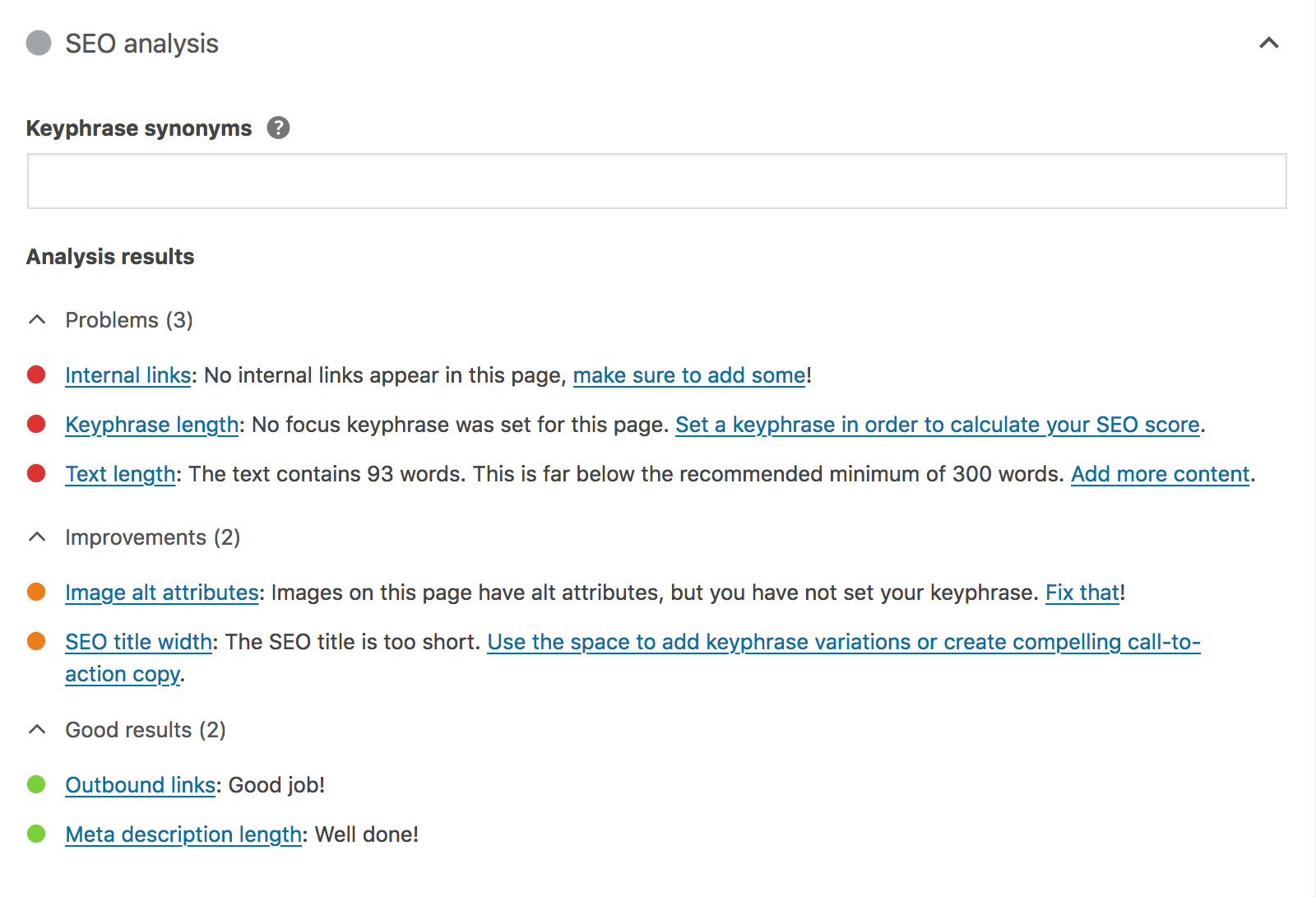Click the green bullet beside Meta description length
The height and width of the screenshot is (897, 1316).
point(37,834)
